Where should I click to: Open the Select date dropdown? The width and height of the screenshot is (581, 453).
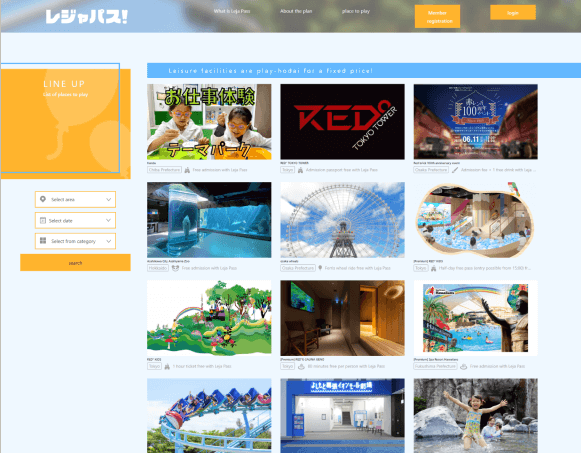(75, 220)
